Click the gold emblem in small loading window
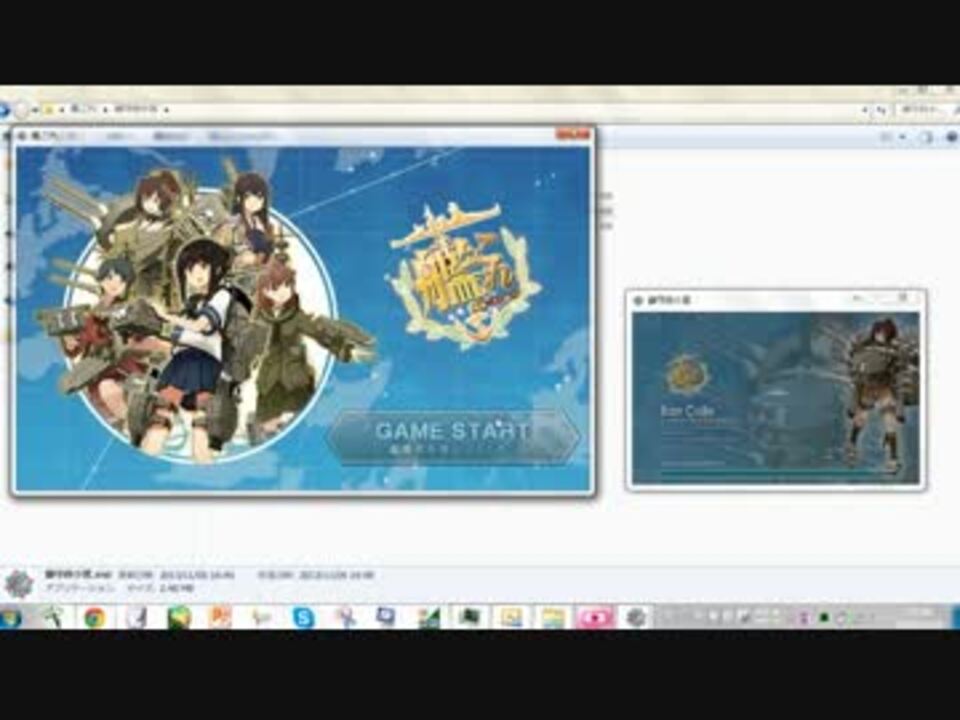Image resolution: width=960 pixels, height=720 pixels. [686, 374]
